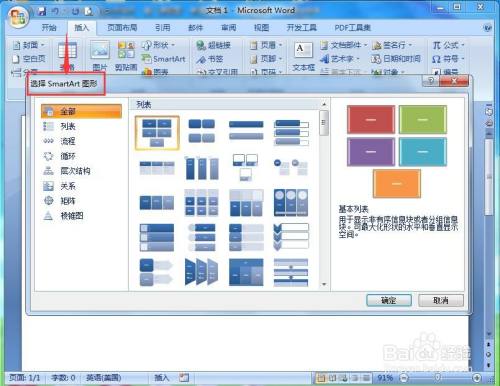Open 引用 references tab
This screenshot has width=500, height=386.
(x=163, y=28)
